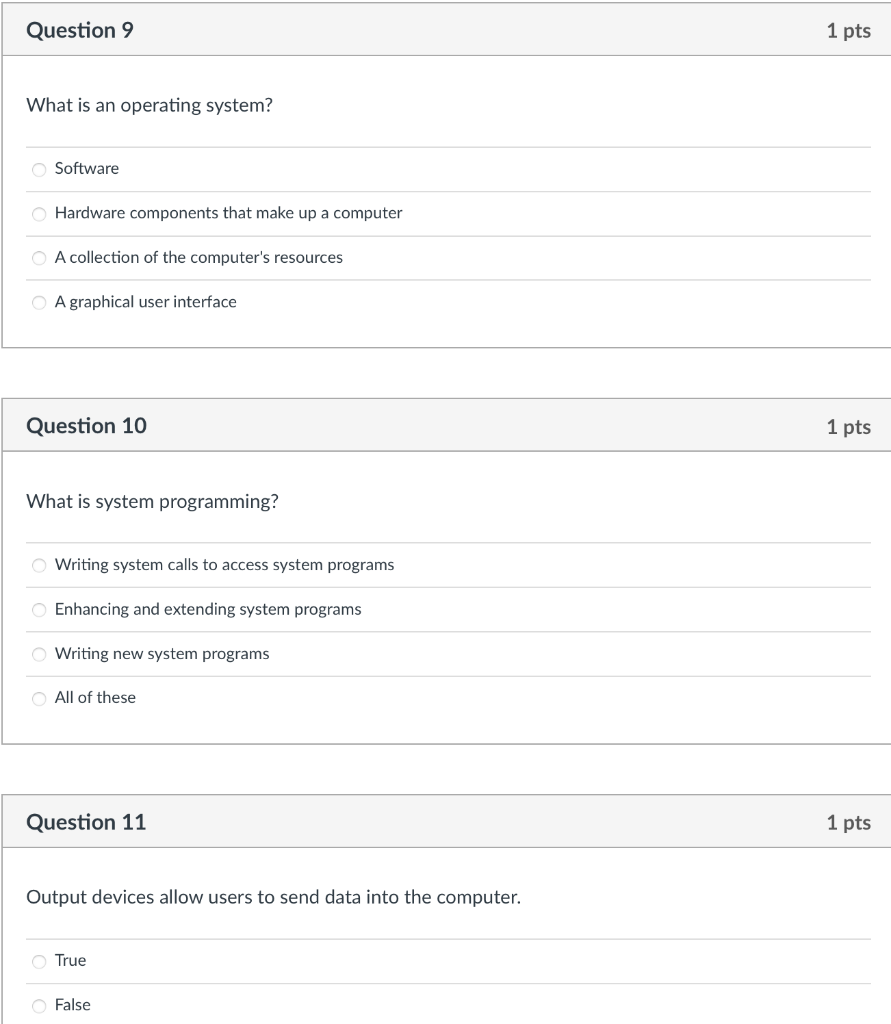
Task: Choose False for Question 11
Action: (x=38, y=1005)
